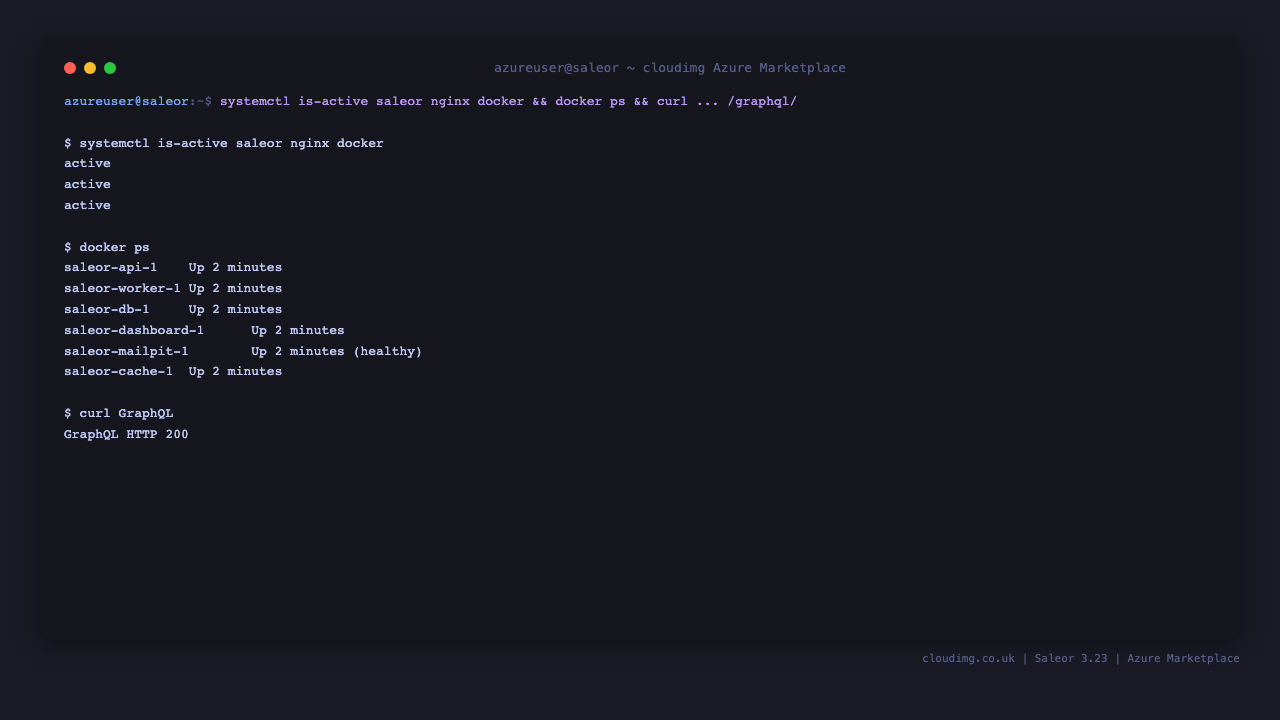Click the 'saleor-mailpit-1' healthy container row
Image resolution: width=1280 pixels, height=720 pixels.
click(x=243, y=351)
